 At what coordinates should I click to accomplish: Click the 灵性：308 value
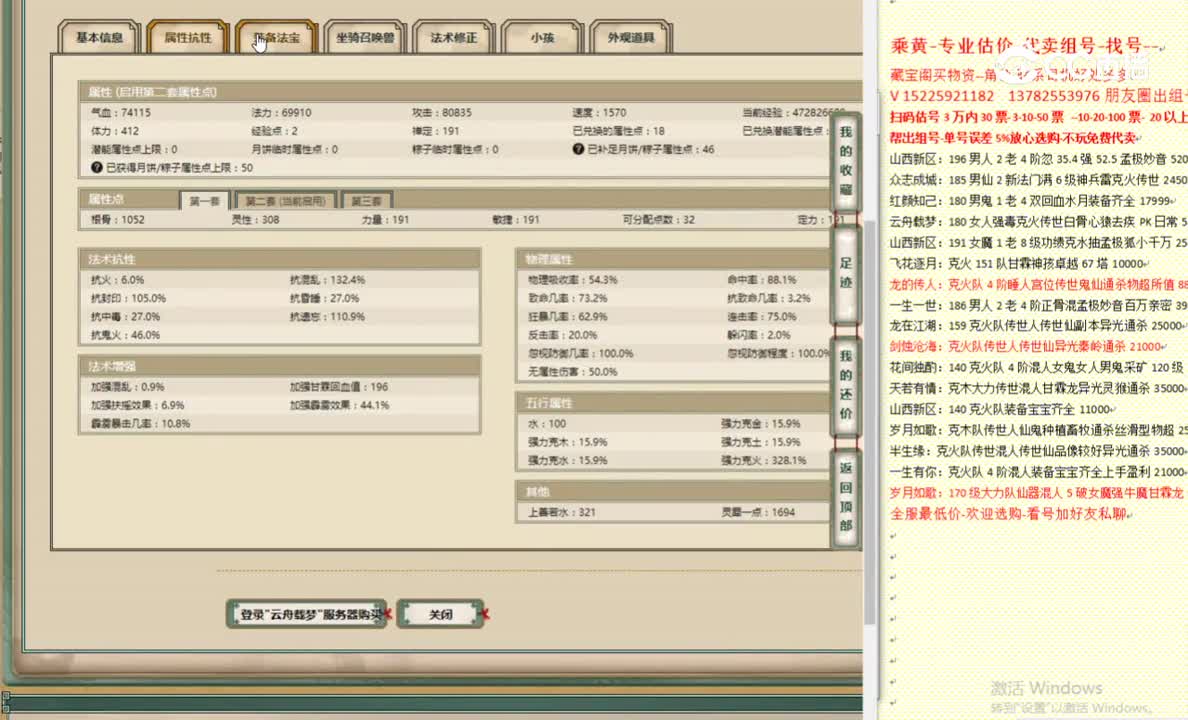[x=255, y=220]
